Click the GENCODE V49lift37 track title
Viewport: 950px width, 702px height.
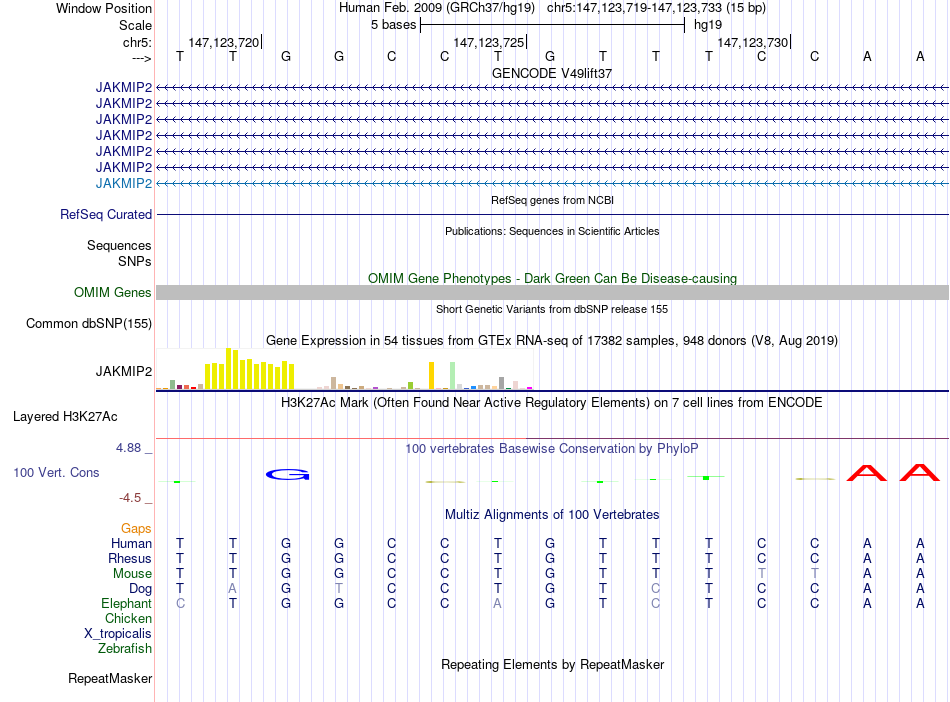pyautogui.click(x=552, y=73)
